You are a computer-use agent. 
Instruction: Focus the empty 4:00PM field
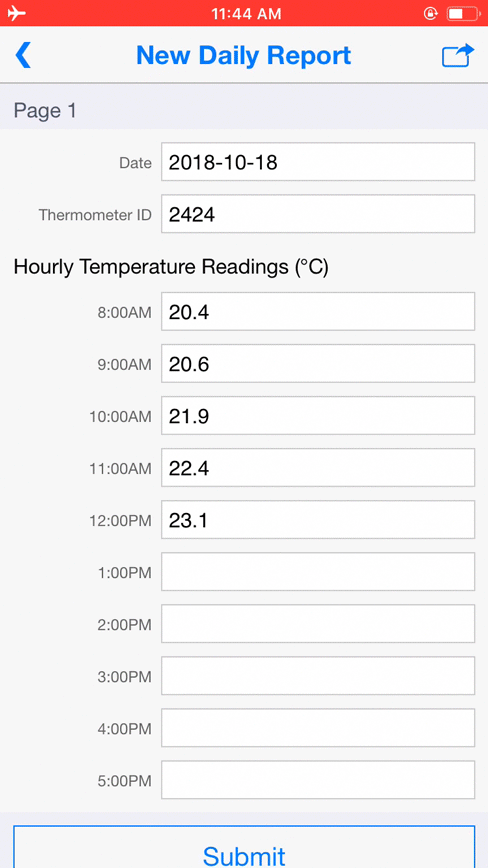pos(318,728)
